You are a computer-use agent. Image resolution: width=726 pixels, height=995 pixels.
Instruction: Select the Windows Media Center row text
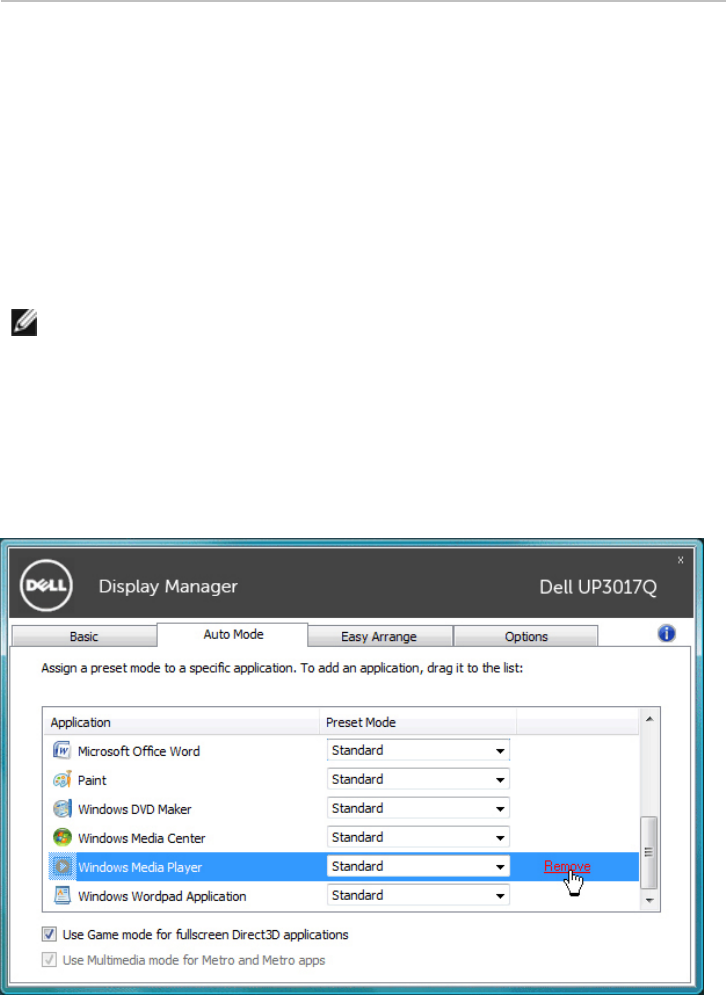click(142, 838)
